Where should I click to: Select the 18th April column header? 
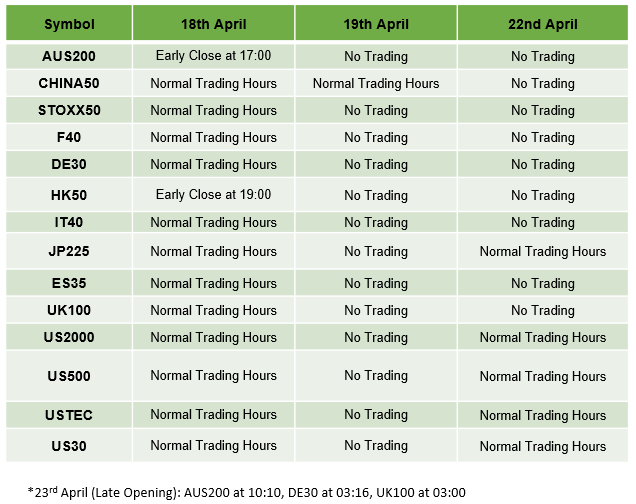click(213, 24)
